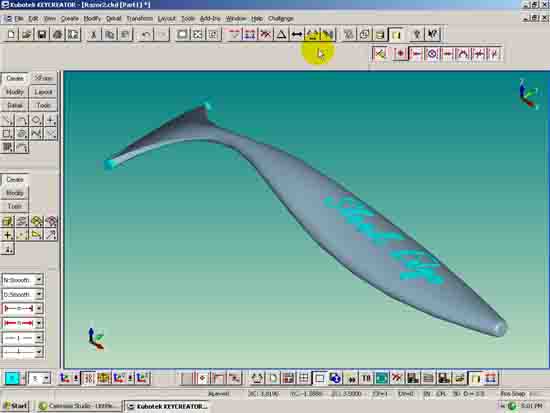This screenshot has height=413, width=550.
Task: Click the Layout palette button
Action: click(43, 92)
